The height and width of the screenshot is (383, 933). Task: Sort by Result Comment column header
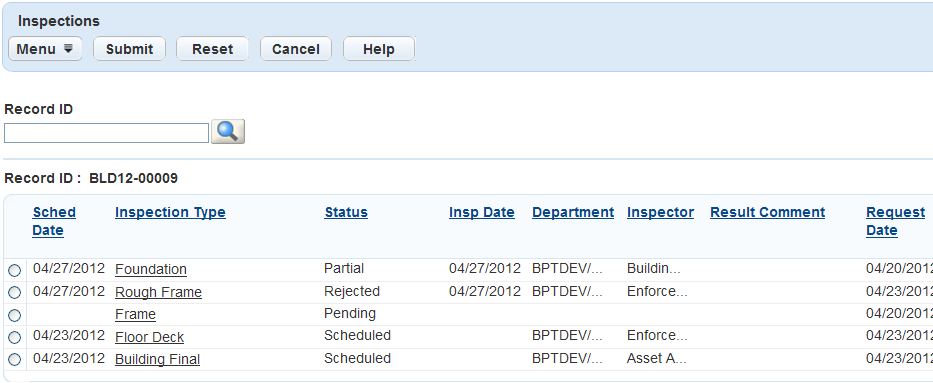coord(768,212)
